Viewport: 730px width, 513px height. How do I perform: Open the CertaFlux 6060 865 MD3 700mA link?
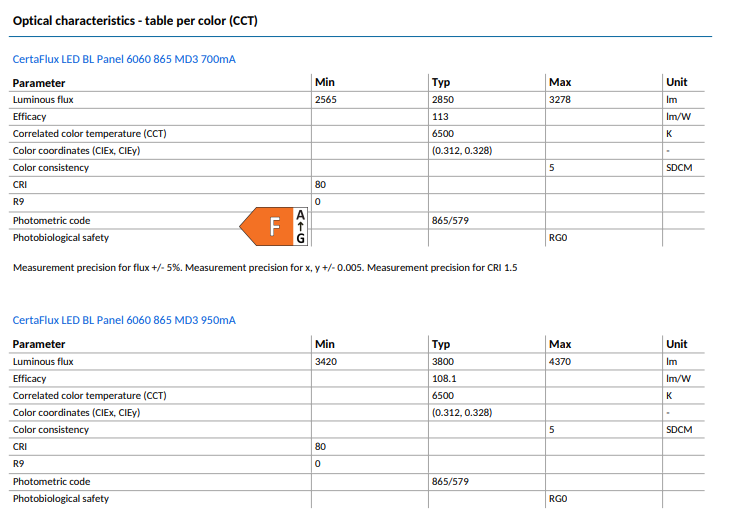pyautogui.click(x=124, y=59)
